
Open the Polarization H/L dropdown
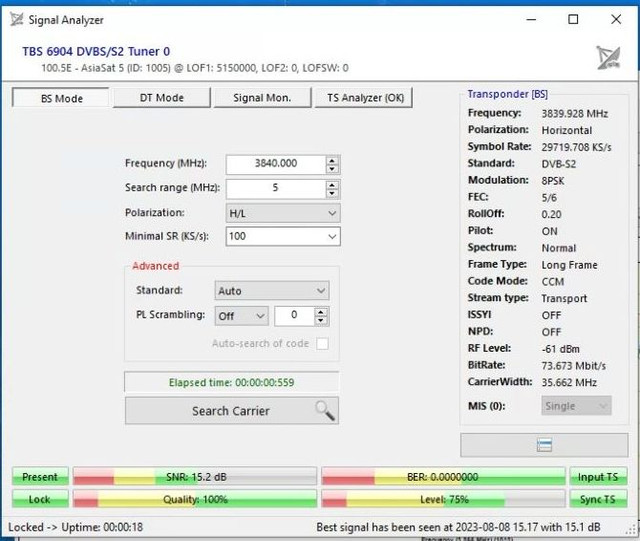[x=283, y=213]
